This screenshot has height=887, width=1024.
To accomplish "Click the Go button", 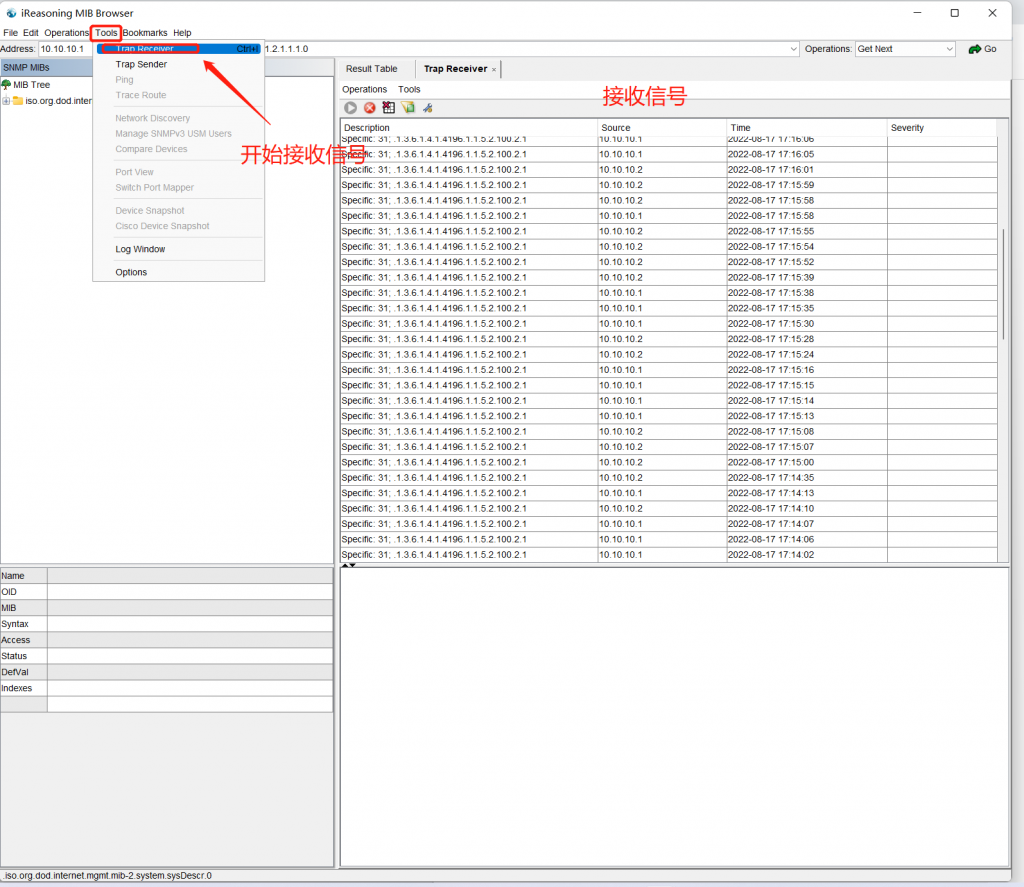I will click(x=982, y=49).
